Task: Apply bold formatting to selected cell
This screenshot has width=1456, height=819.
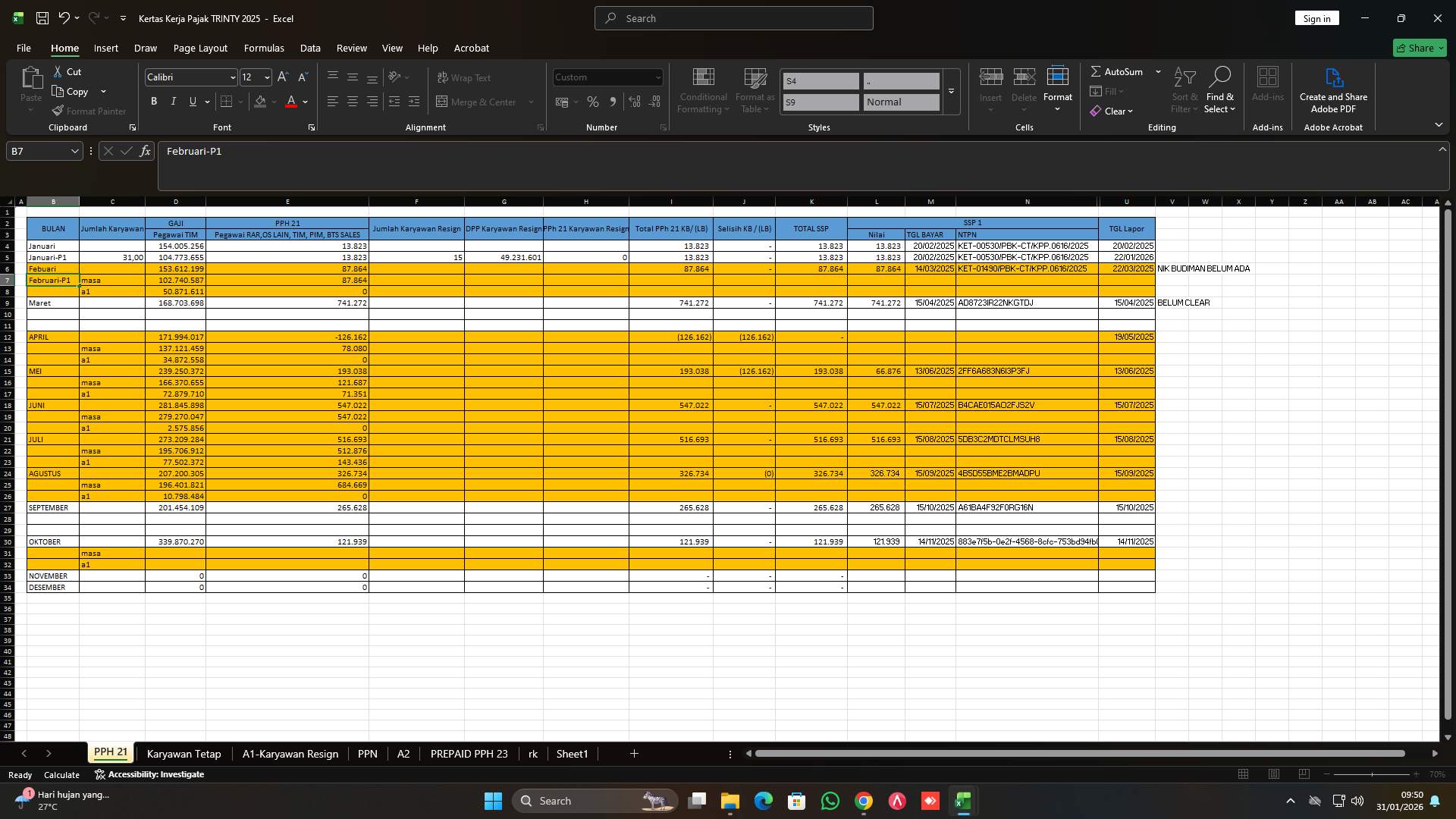Action: [154, 100]
